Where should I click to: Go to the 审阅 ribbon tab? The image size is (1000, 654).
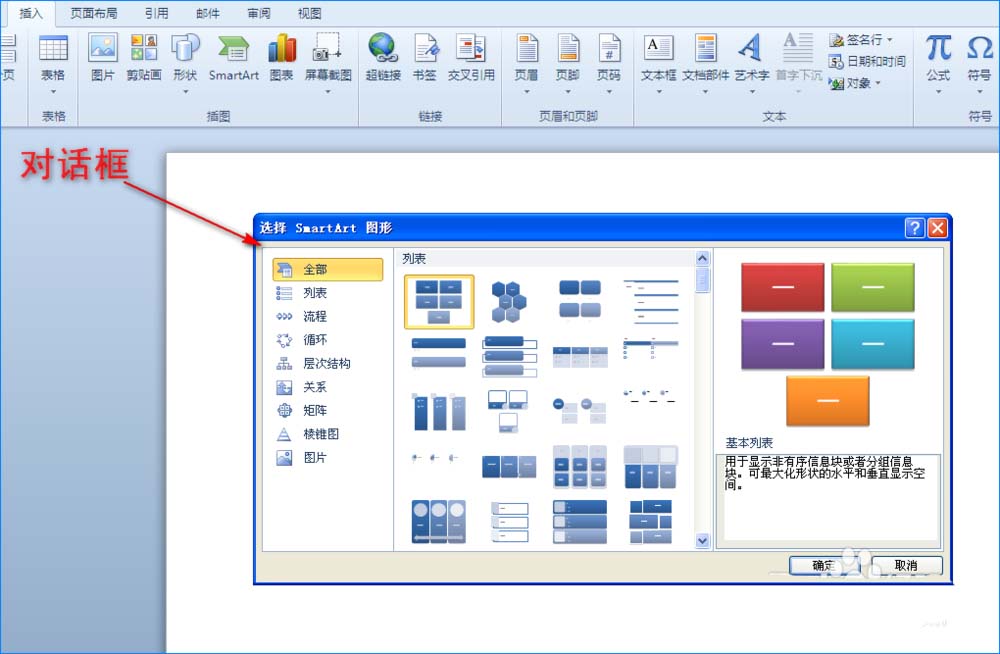(258, 13)
